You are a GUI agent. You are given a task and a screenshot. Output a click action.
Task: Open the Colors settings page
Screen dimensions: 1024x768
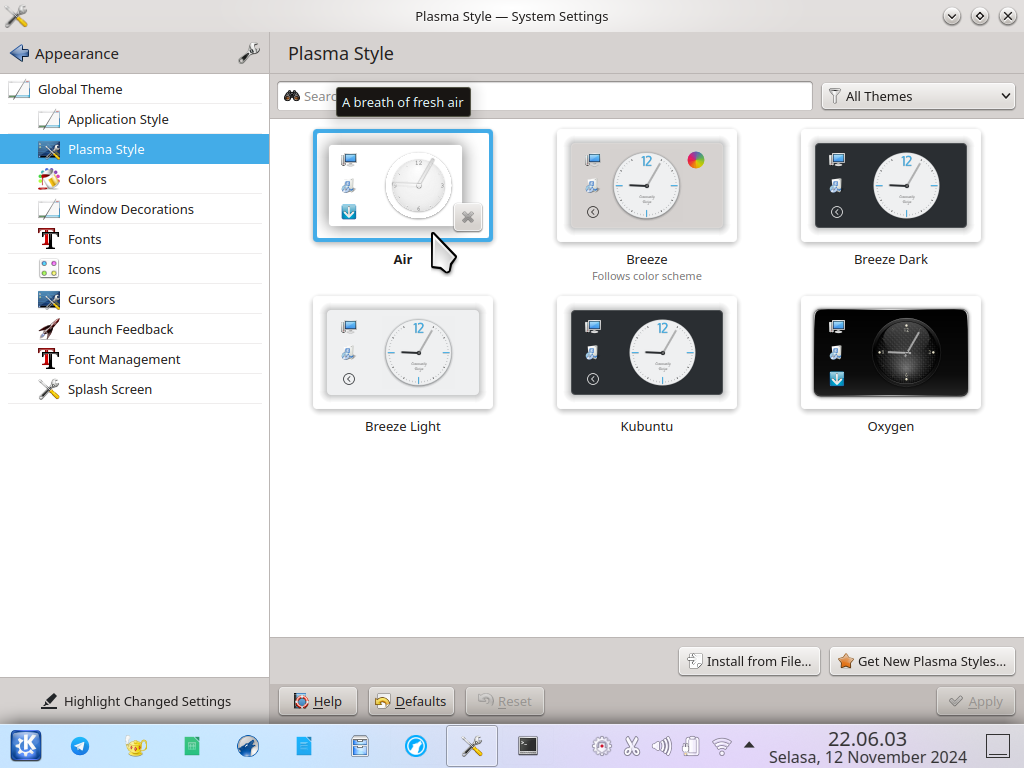[135, 180]
